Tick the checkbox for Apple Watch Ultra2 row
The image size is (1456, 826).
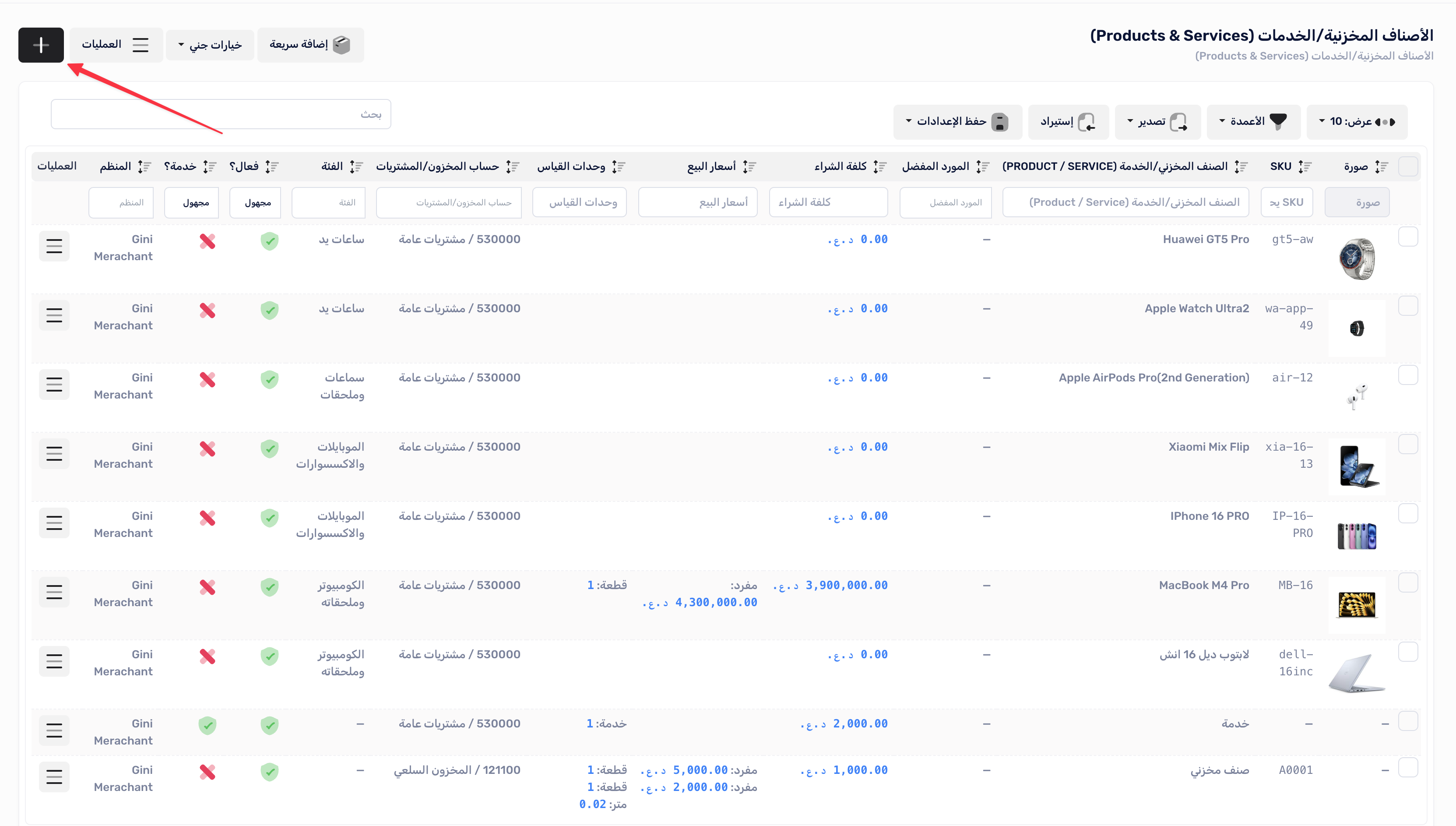point(1408,306)
